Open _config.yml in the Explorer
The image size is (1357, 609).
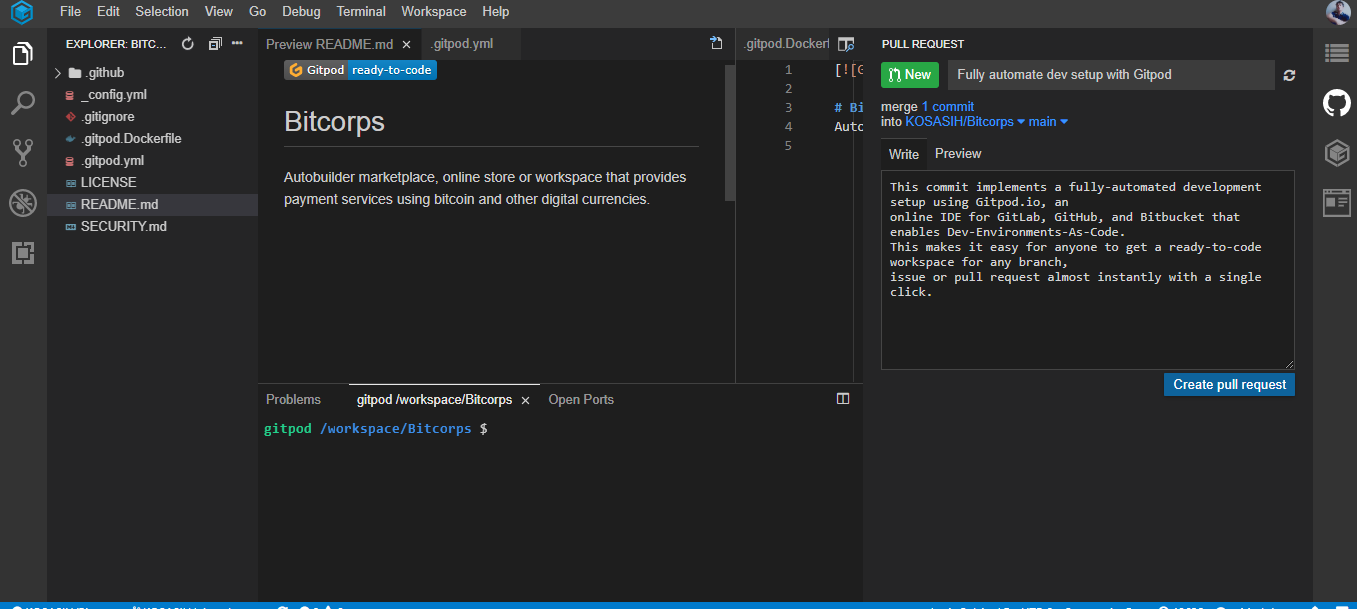pyautogui.click(x=152, y=95)
